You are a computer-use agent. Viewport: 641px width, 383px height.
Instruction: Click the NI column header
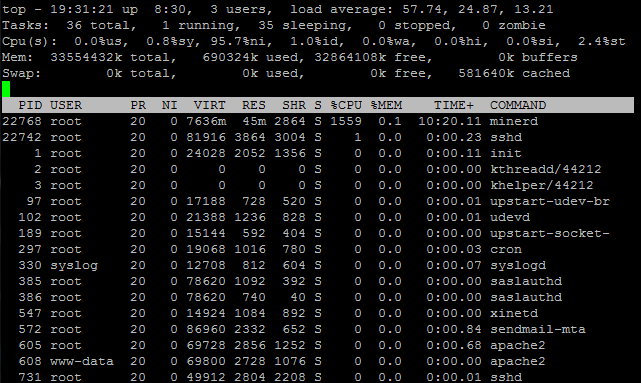coord(169,105)
